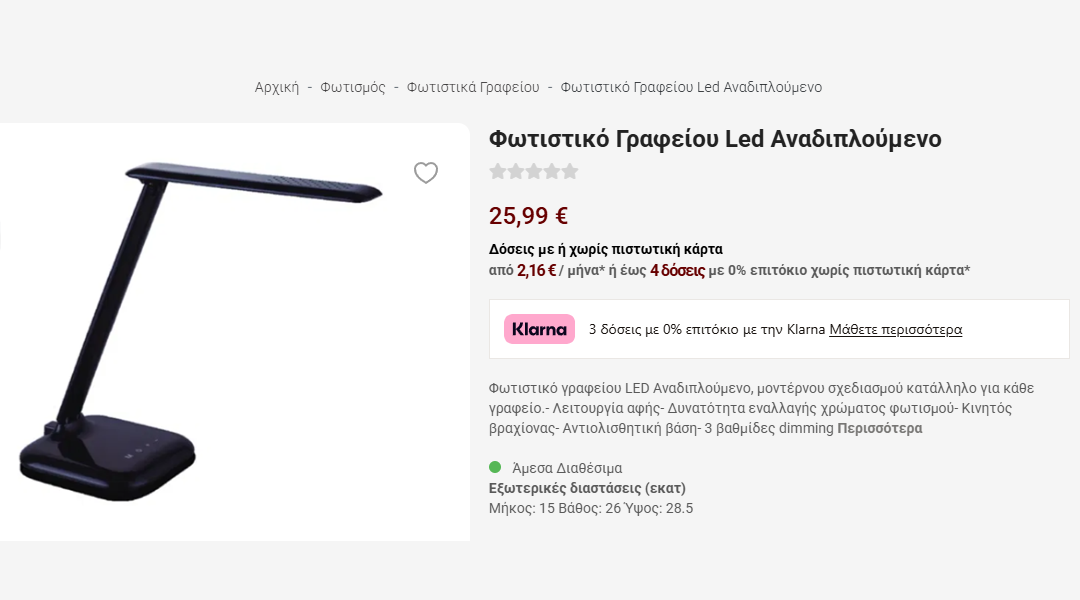Viewport: 1080px width, 600px height.
Task: Click the pink Klarna logo badge
Action: (539, 329)
